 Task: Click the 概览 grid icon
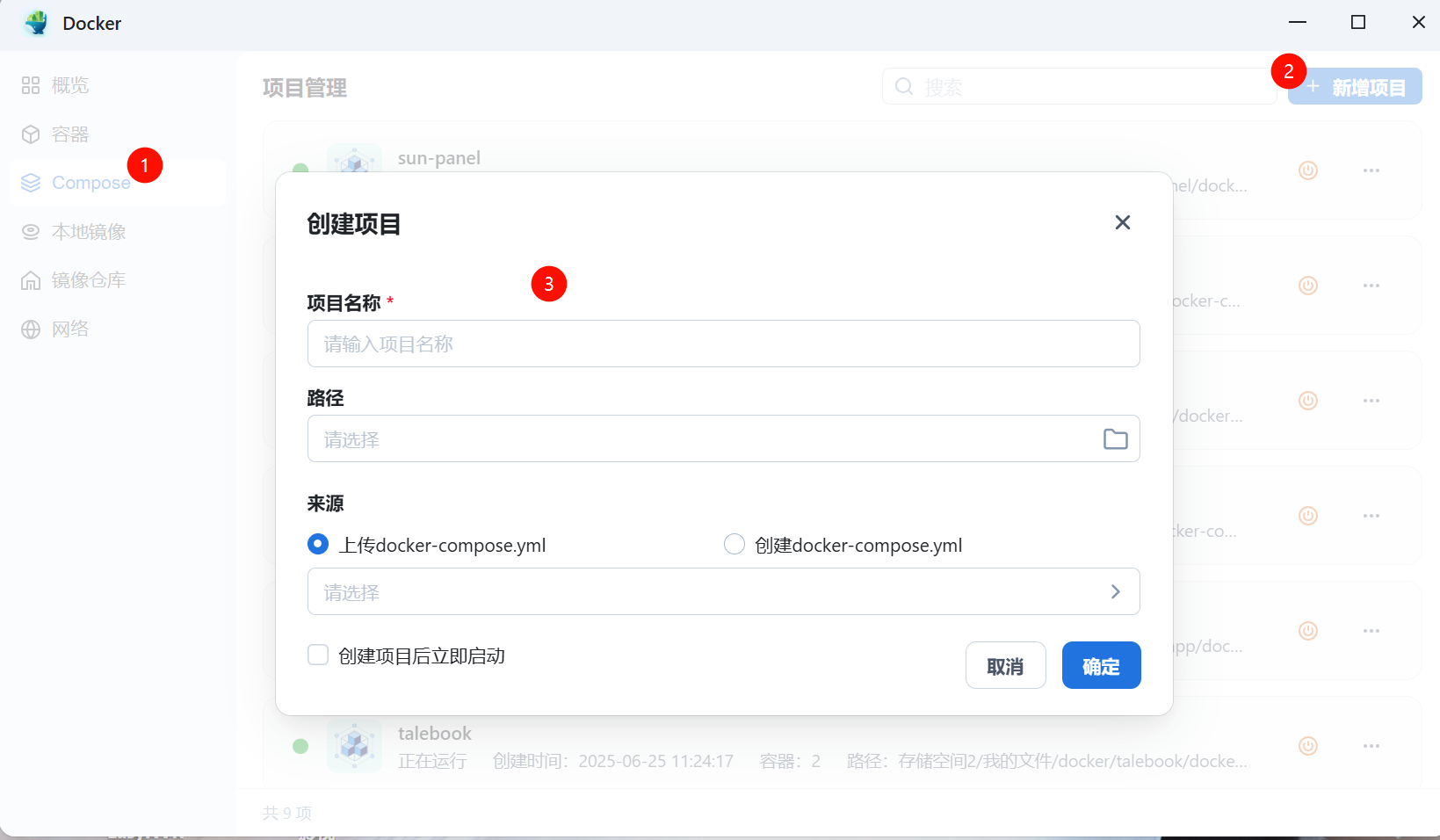[x=31, y=85]
